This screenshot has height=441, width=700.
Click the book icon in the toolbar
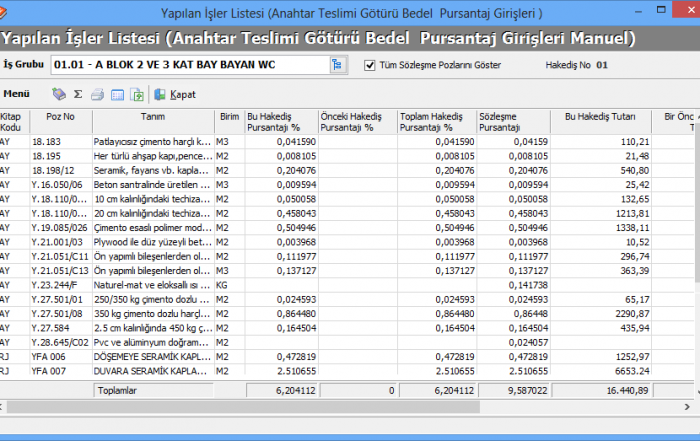click(59, 95)
